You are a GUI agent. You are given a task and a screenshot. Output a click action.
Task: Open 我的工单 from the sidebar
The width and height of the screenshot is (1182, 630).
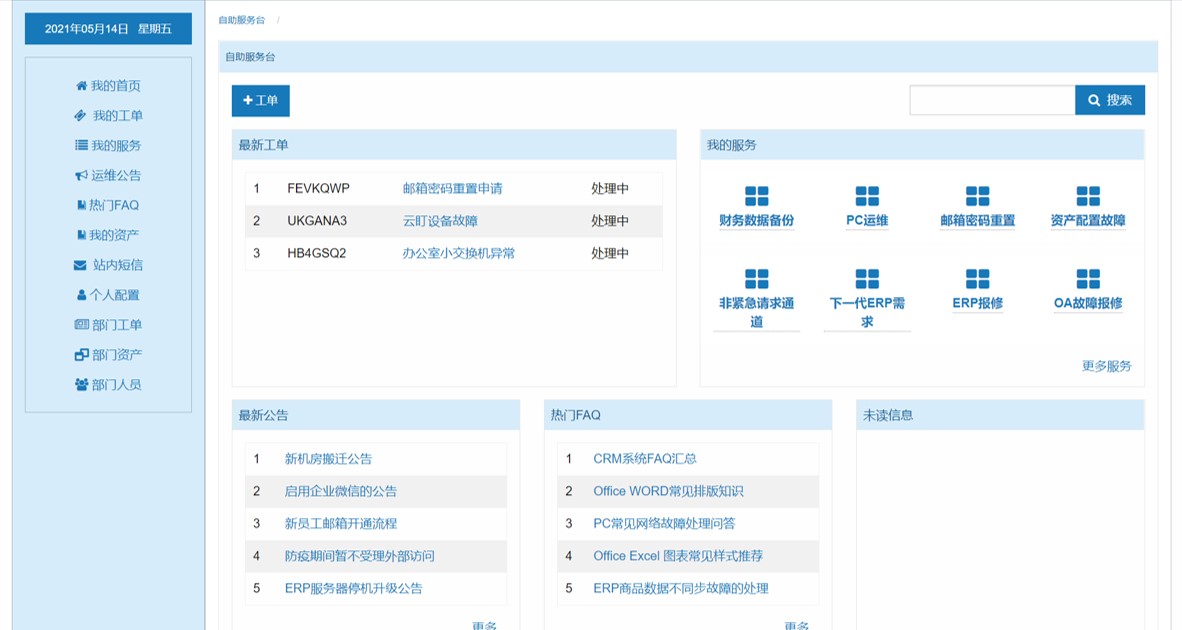(108, 116)
